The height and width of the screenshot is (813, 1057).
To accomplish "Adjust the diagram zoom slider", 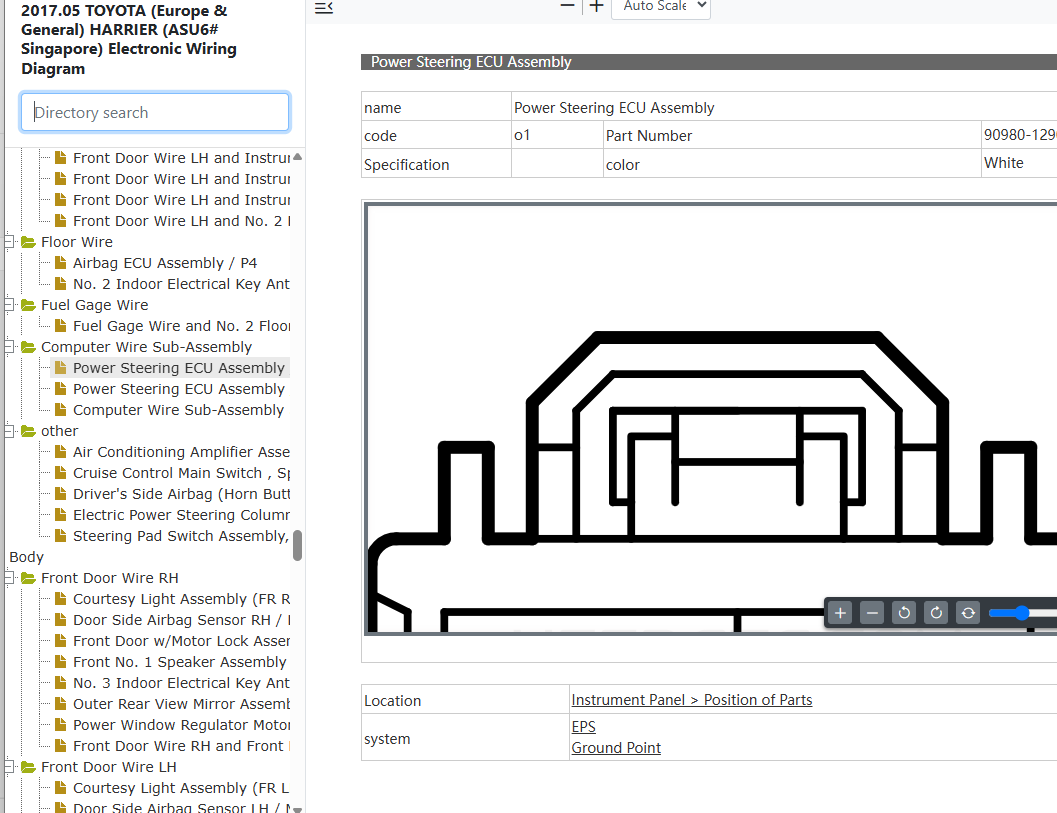I will (x=1023, y=613).
